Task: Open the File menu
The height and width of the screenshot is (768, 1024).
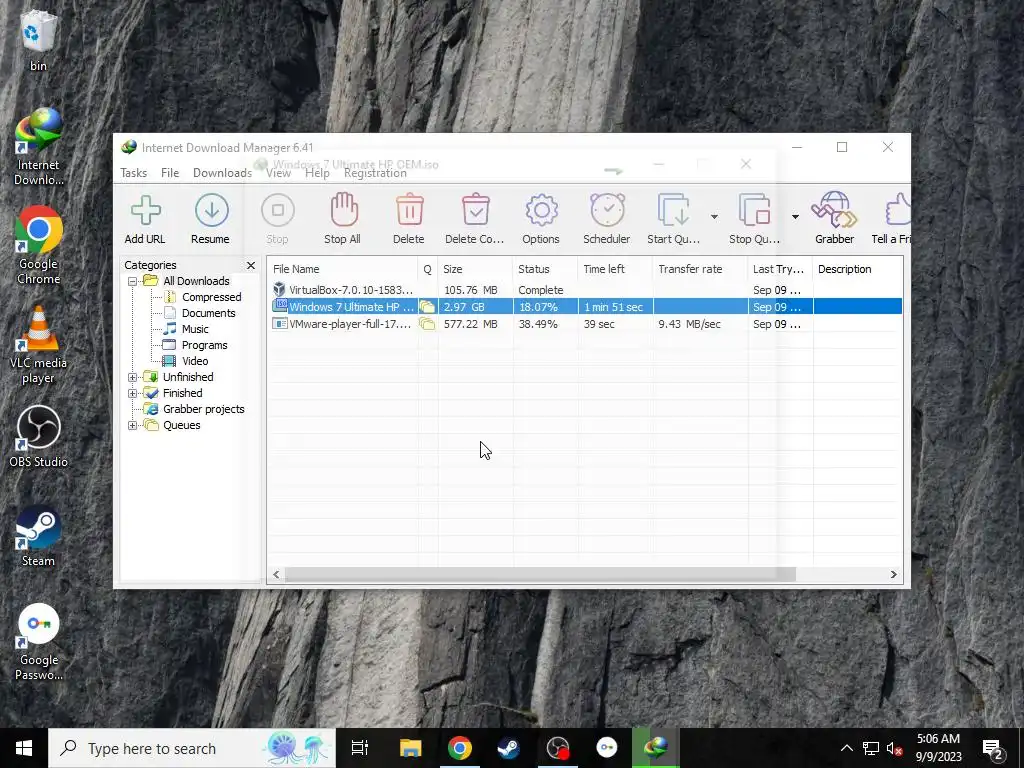Action: pos(170,173)
